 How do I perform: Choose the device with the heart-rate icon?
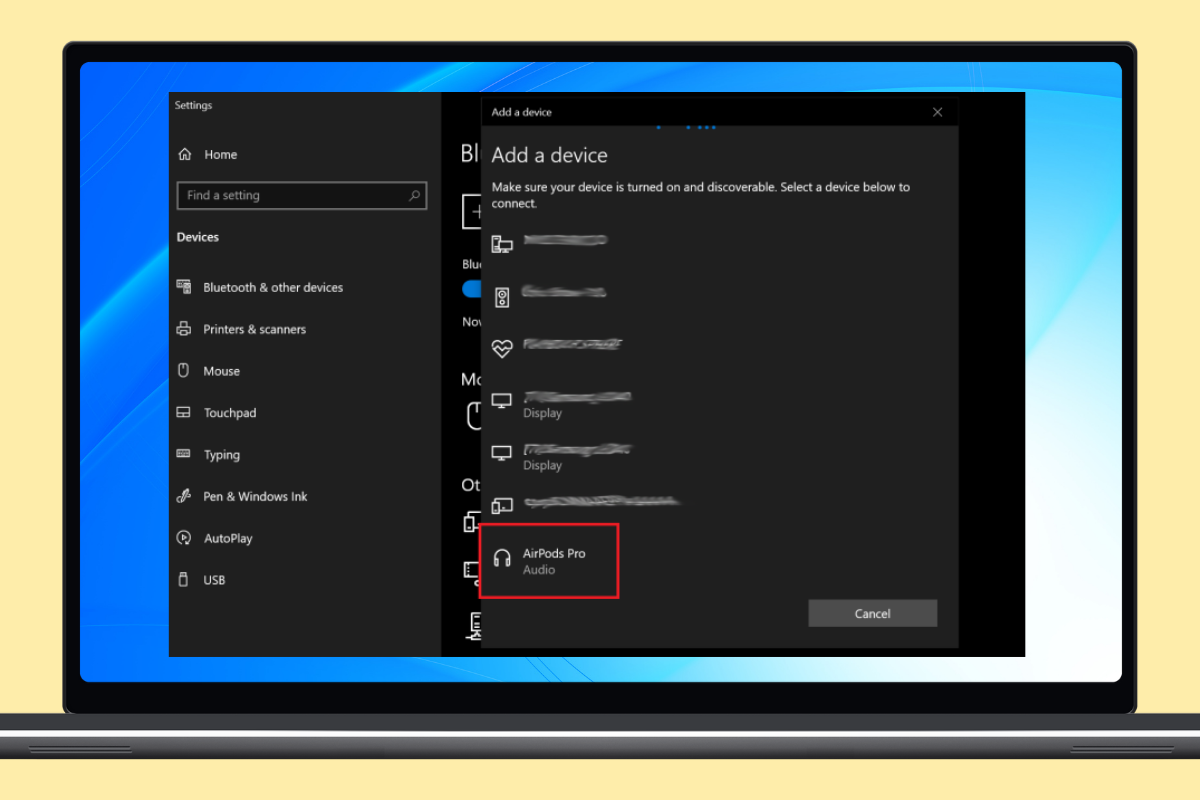tap(557, 346)
